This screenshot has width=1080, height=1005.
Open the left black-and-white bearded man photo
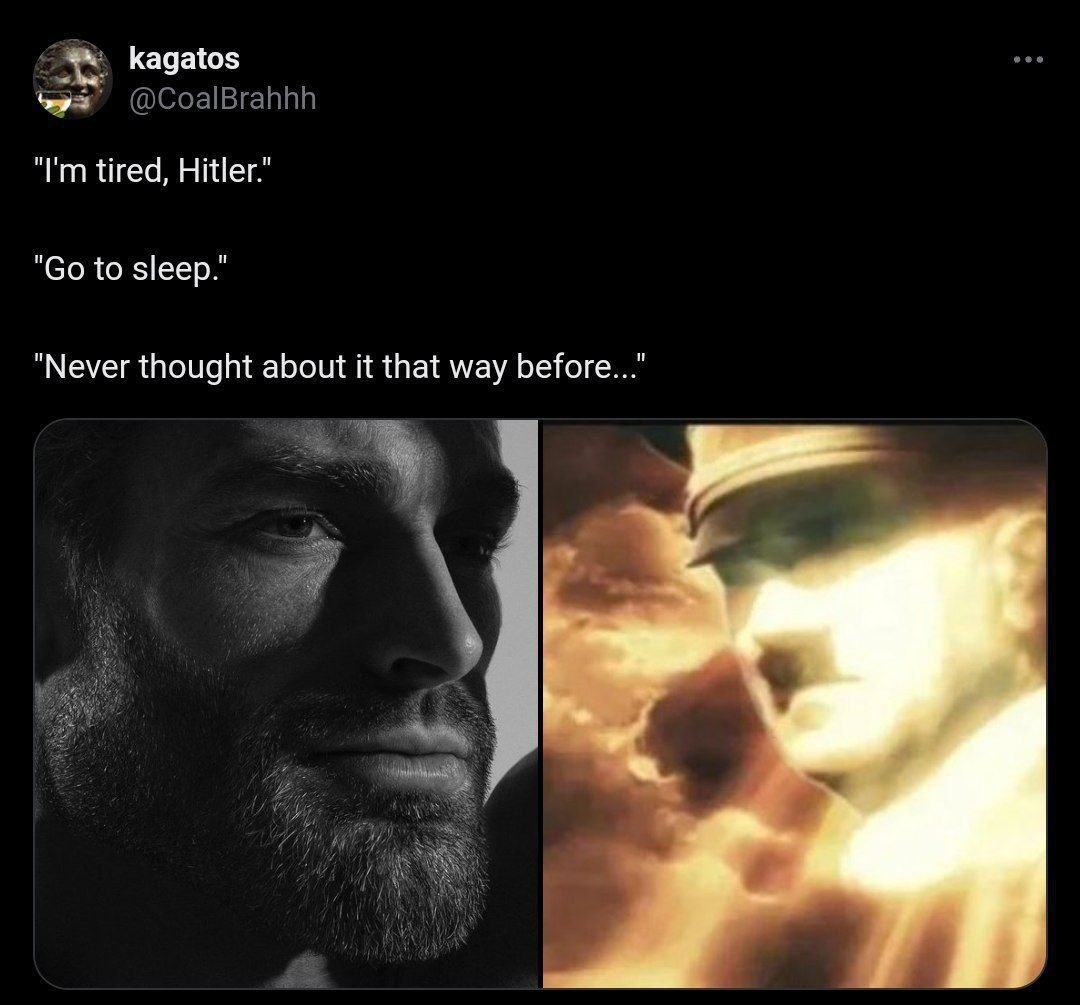(286, 703)
